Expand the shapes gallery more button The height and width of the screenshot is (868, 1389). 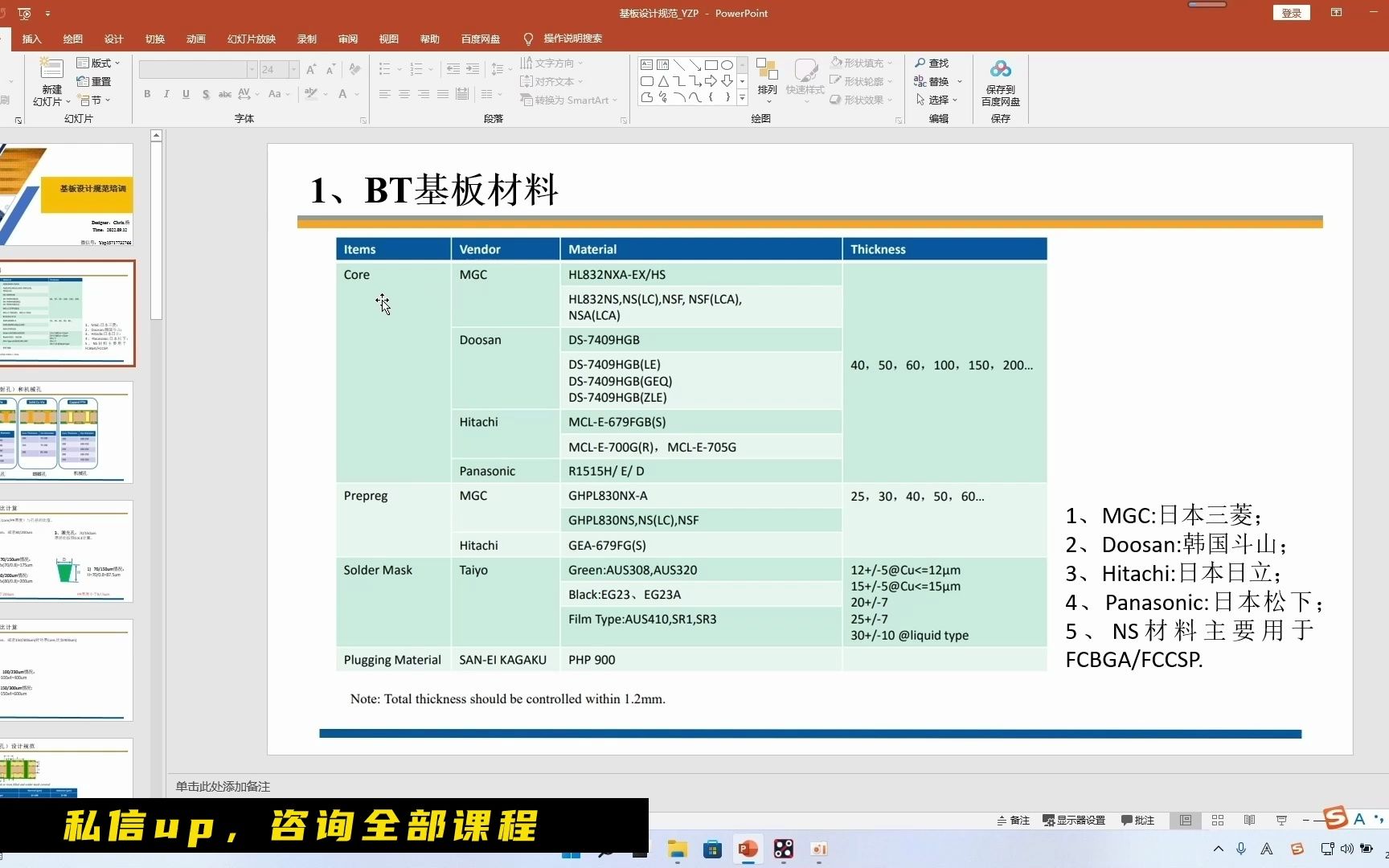click(742, 98)
